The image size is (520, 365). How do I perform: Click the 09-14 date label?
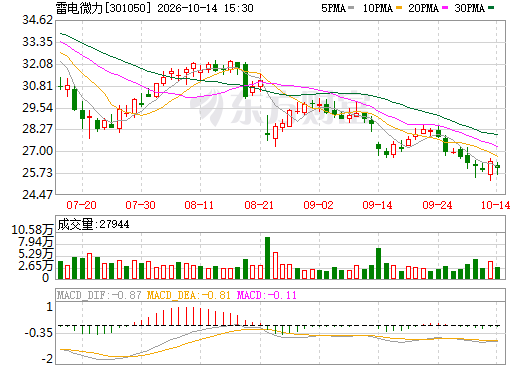point(377,205)
